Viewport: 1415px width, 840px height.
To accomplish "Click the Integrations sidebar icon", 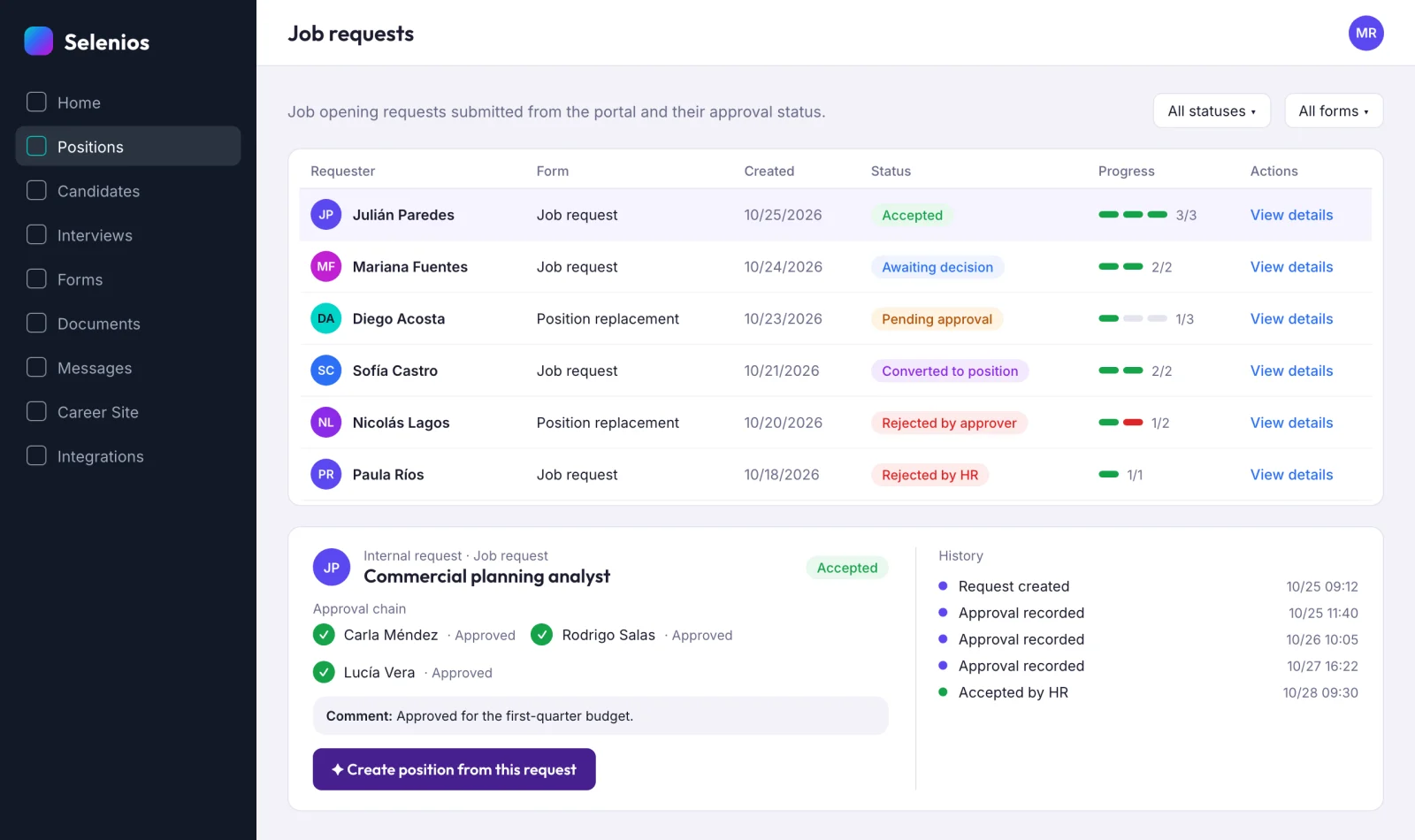I will (36, 455).
